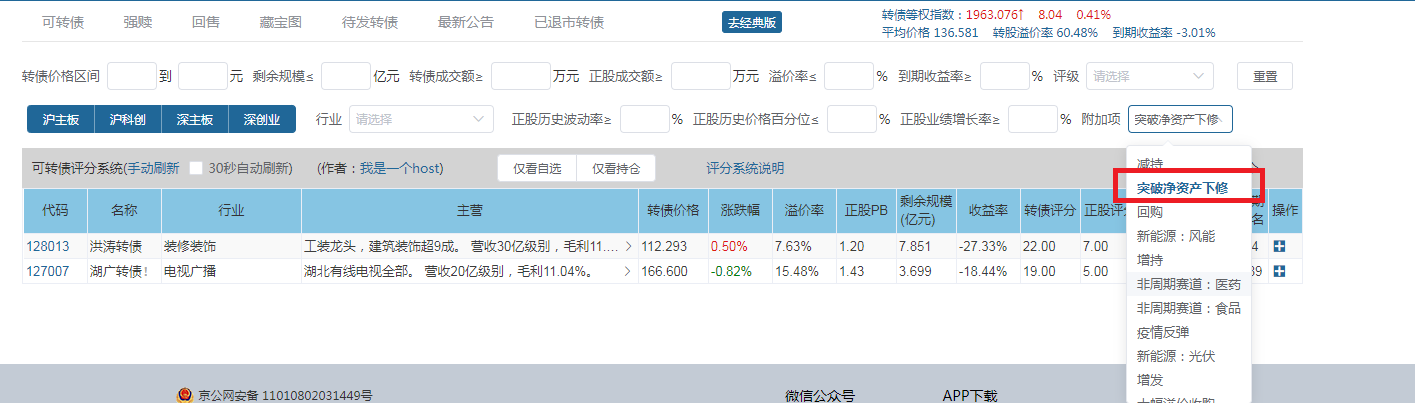Image resolution: width=1415 pixels, height=403 pixels.
Task: Toggle the 沪主板 market filter
Action: point(60,119)
